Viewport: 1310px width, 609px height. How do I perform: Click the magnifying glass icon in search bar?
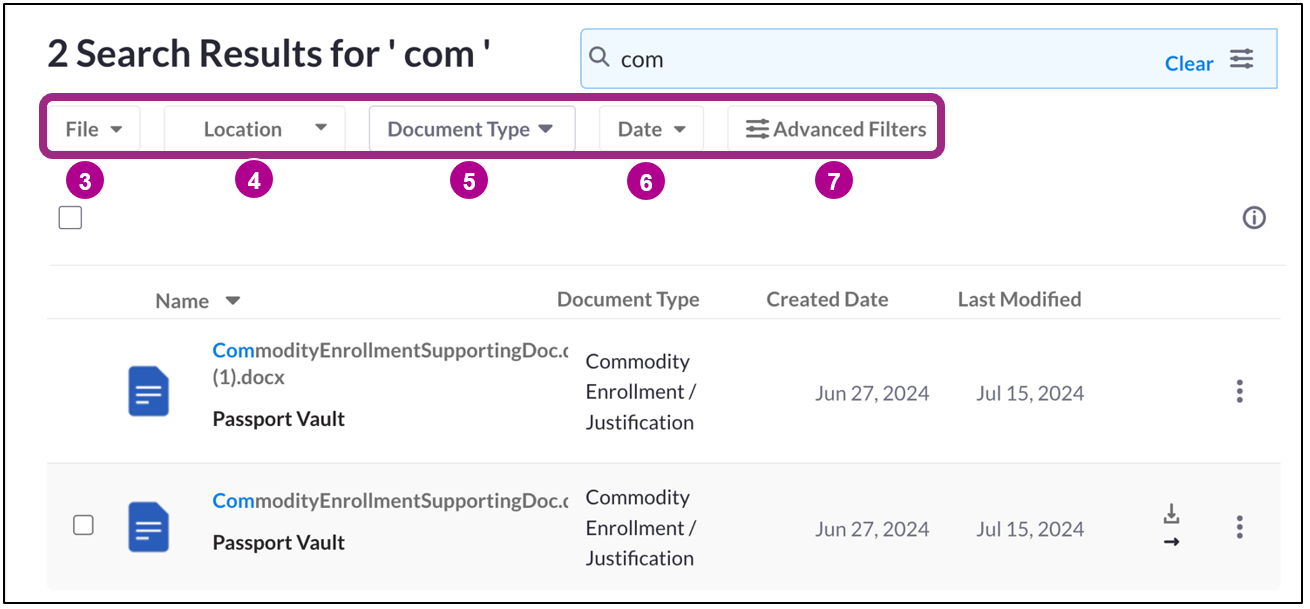pyautogui.click(x=599, y=58)
